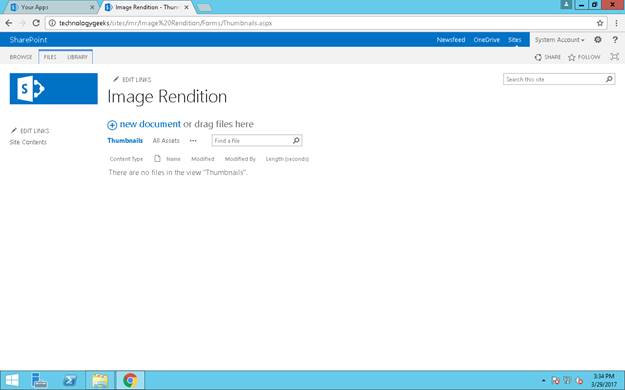Open PowerShell from taskbar
625x390 pixels.
70,380
